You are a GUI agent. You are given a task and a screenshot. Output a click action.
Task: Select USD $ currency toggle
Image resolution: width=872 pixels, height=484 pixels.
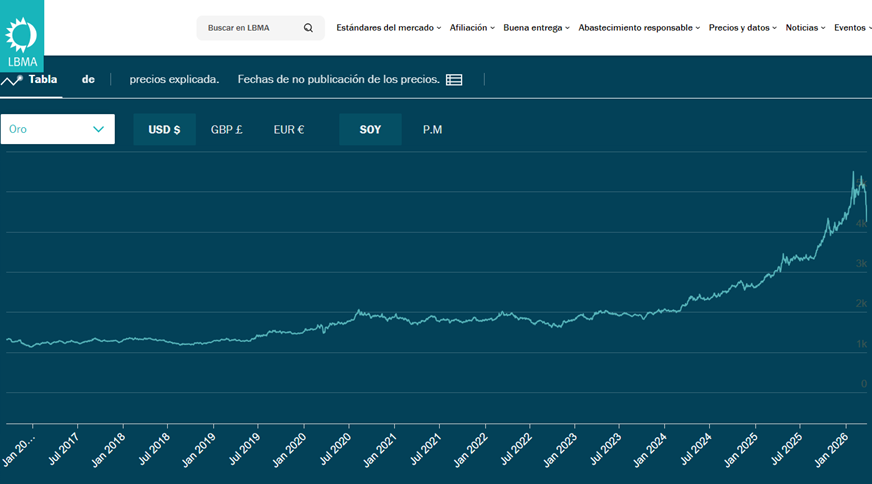tap(164, 130)
